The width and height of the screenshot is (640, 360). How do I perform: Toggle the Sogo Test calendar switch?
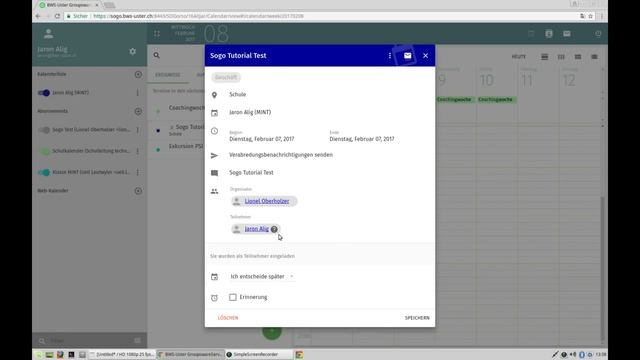(x=44, y=130)
